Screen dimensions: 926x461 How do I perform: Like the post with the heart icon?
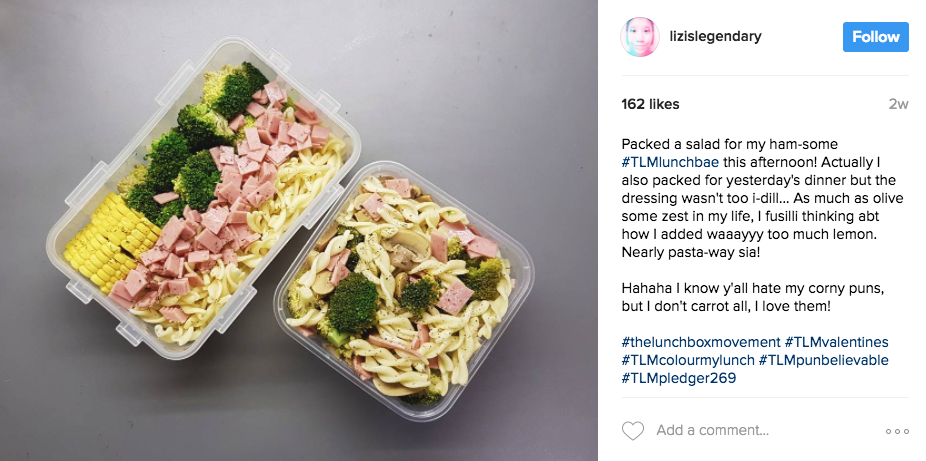[x=633, y=430]
